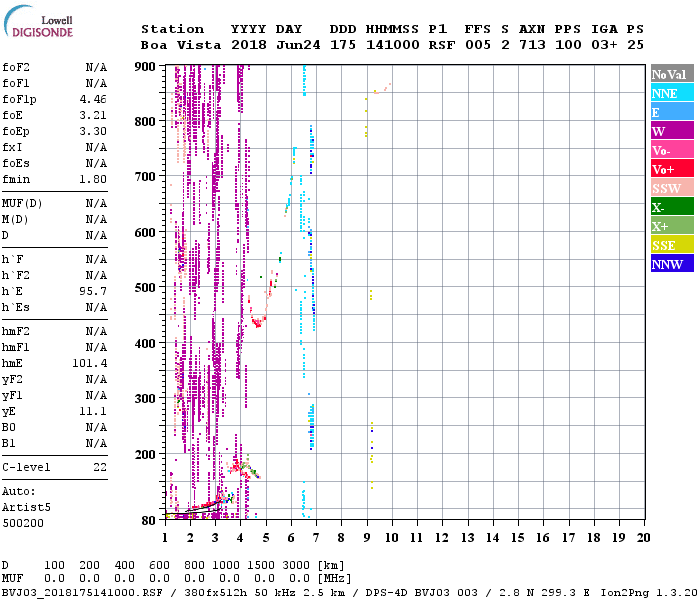
Task: Select the NNW blue legend swatch
Action: [672, 263]
